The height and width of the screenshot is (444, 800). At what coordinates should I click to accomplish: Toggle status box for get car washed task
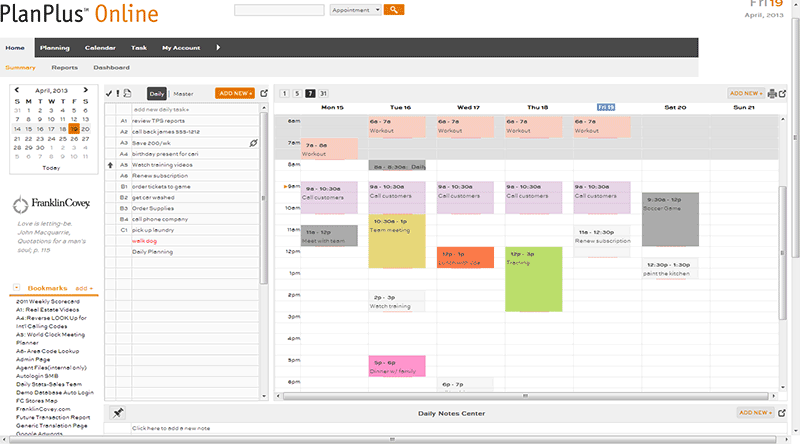tap(110, 198)
